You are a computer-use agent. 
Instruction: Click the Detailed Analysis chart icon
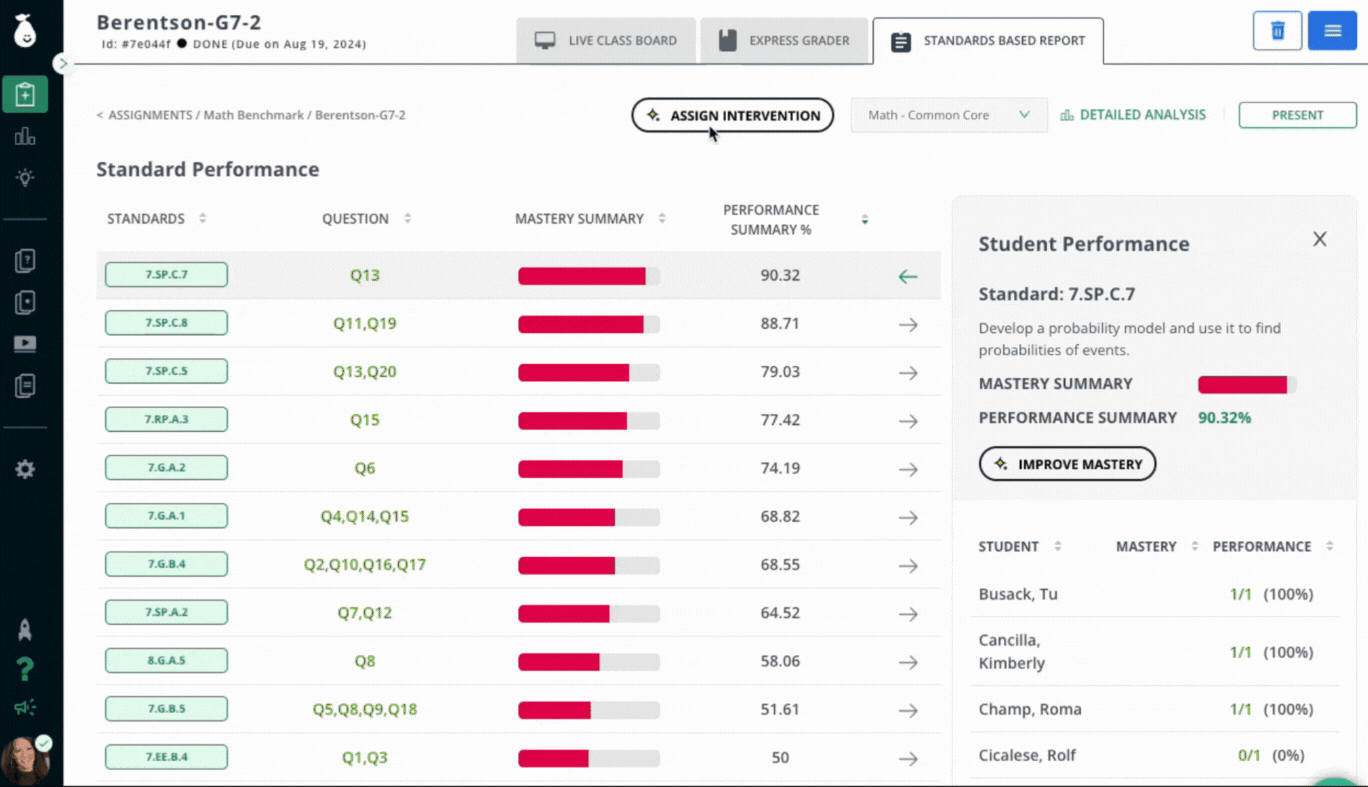click(1067, 115)
